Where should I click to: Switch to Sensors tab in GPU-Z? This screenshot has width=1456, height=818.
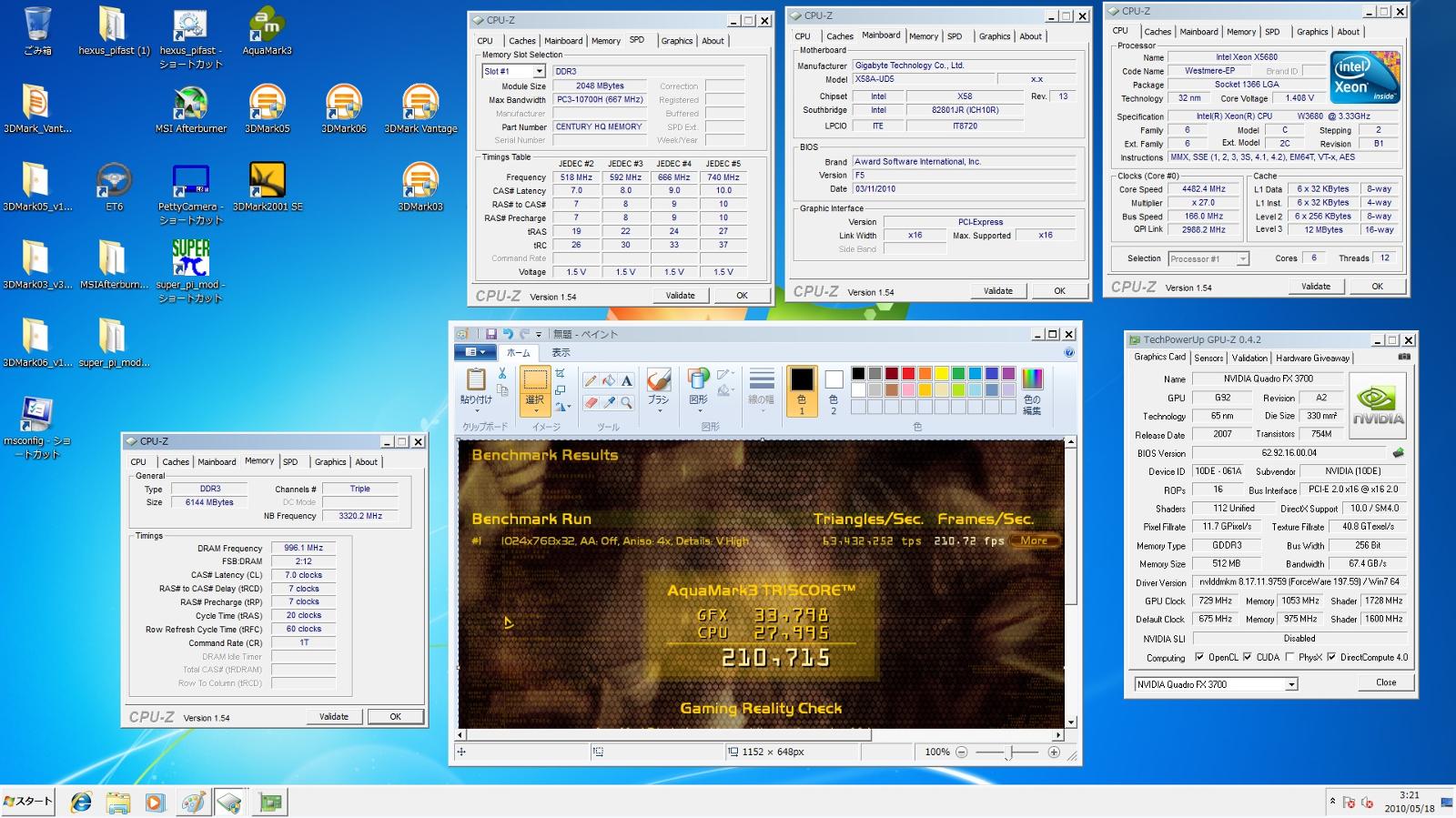tap(1208, 358)
